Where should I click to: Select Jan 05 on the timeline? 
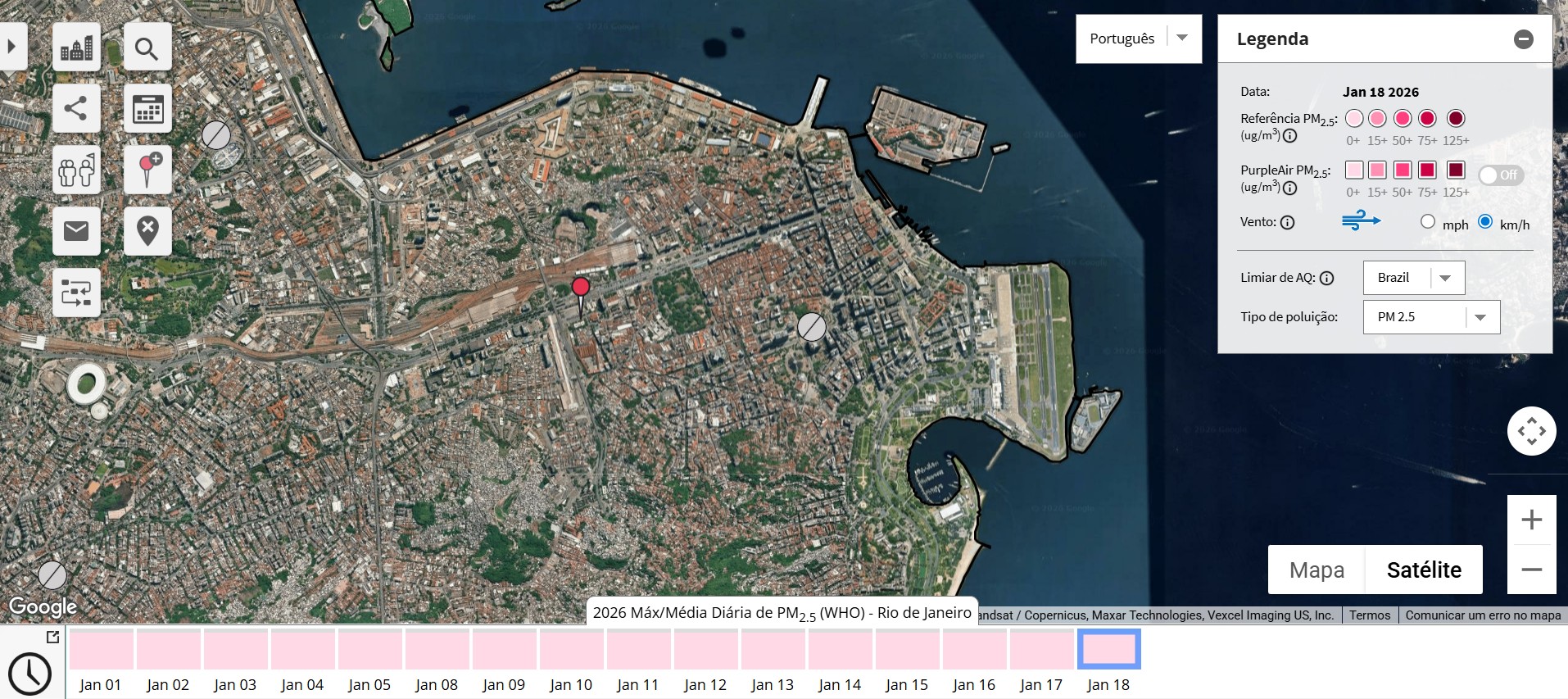coord(369,650)
